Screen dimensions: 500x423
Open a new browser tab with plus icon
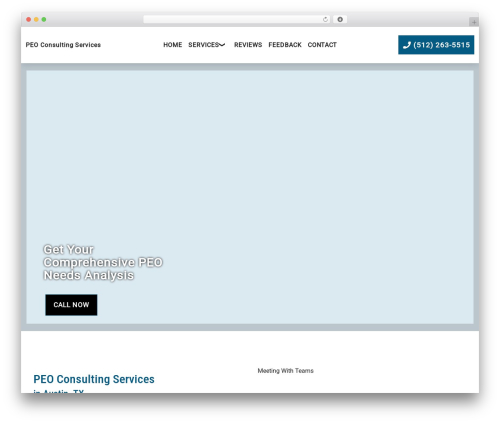[474, 22]
